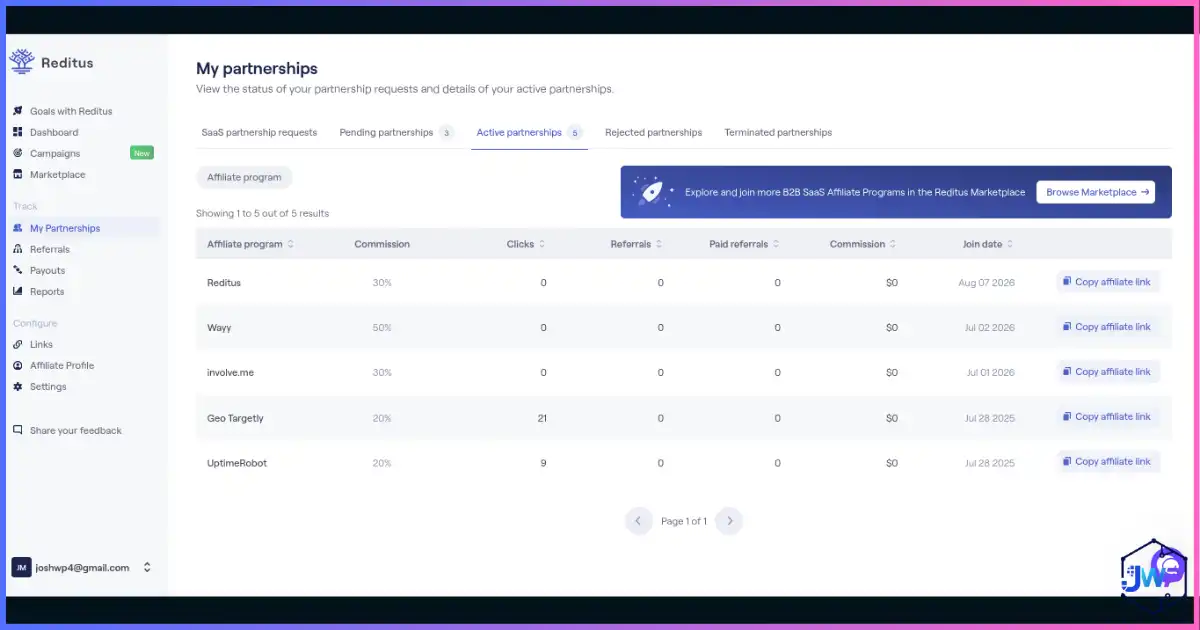Viewport: 1200px width, 630px height.
Task: Click Browse Marketplace button
Action: click(x=1095, y=192)
